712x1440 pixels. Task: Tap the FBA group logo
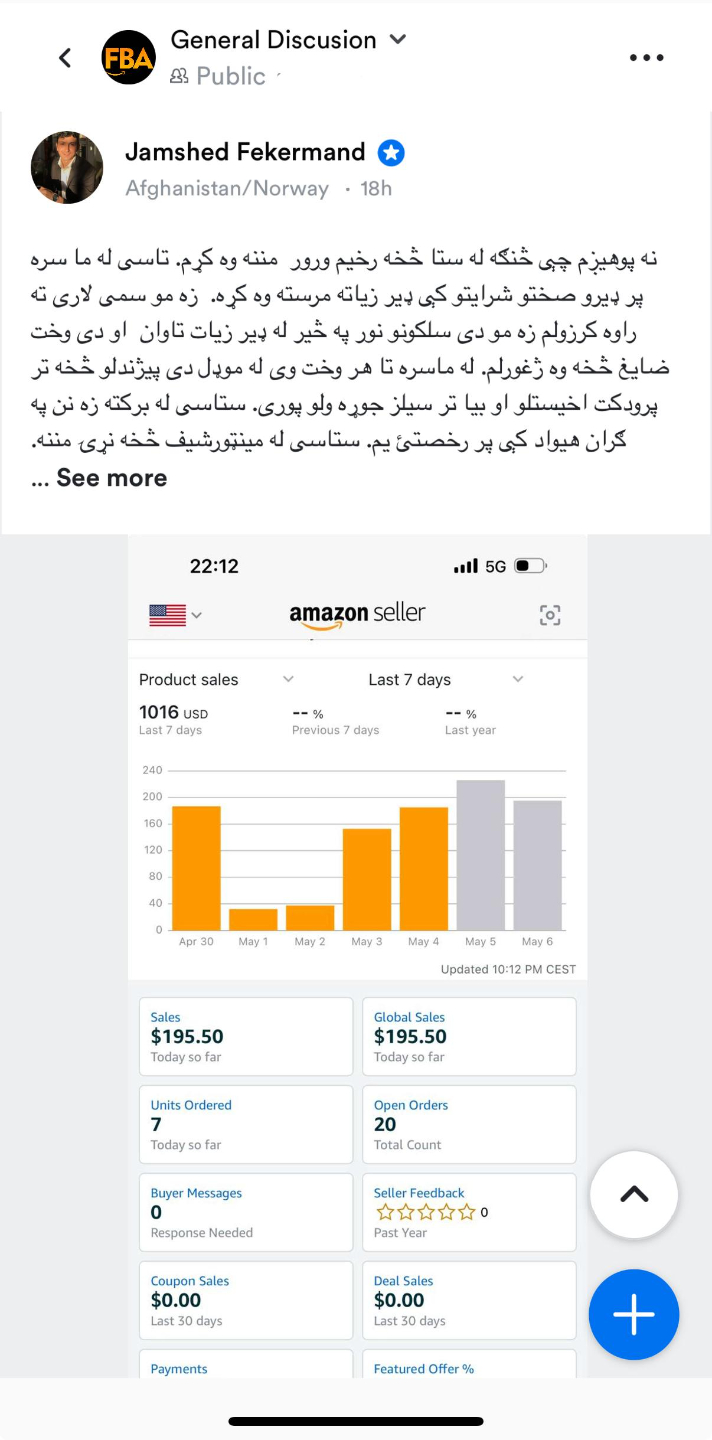pos(129,58)
